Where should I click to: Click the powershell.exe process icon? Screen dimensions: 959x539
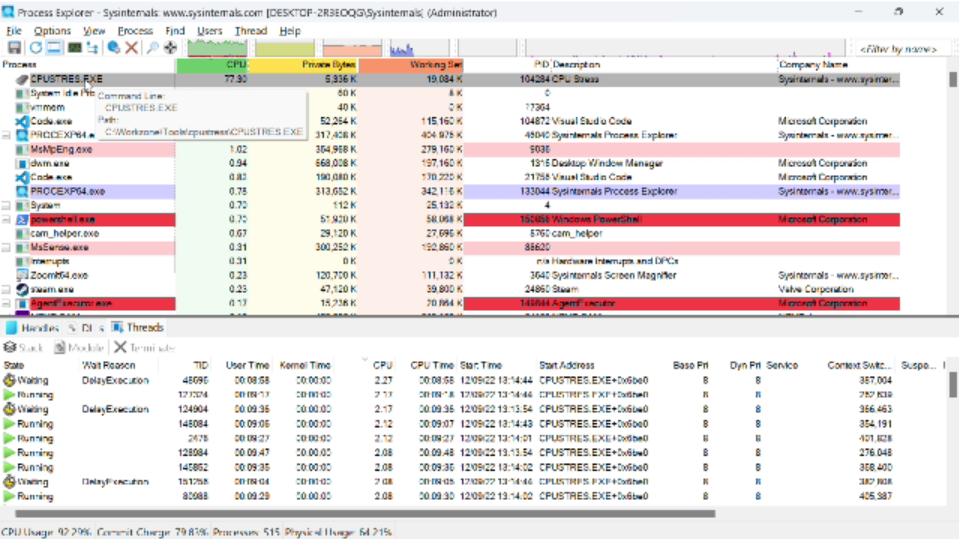(x=22, y=220)
